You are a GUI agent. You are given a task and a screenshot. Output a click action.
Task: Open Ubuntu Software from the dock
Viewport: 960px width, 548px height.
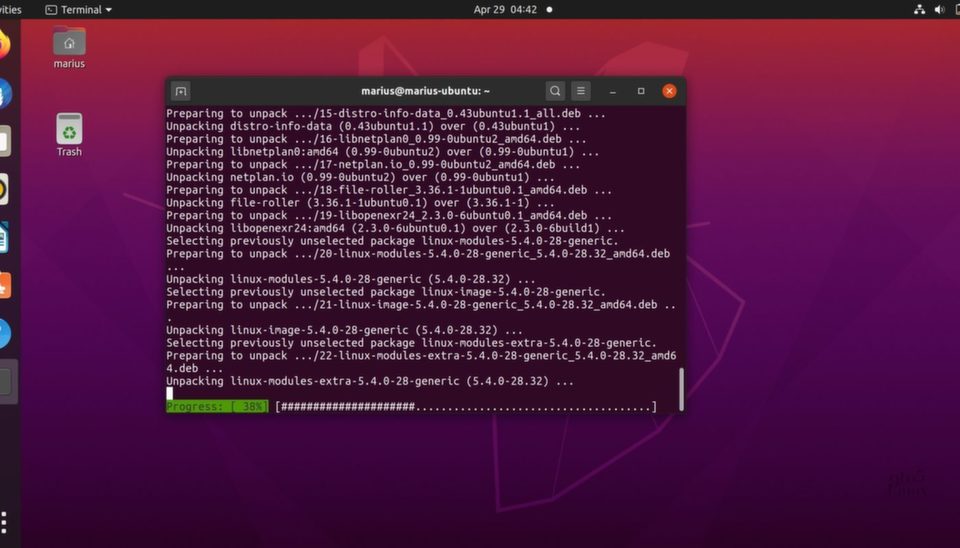[4, 285]
